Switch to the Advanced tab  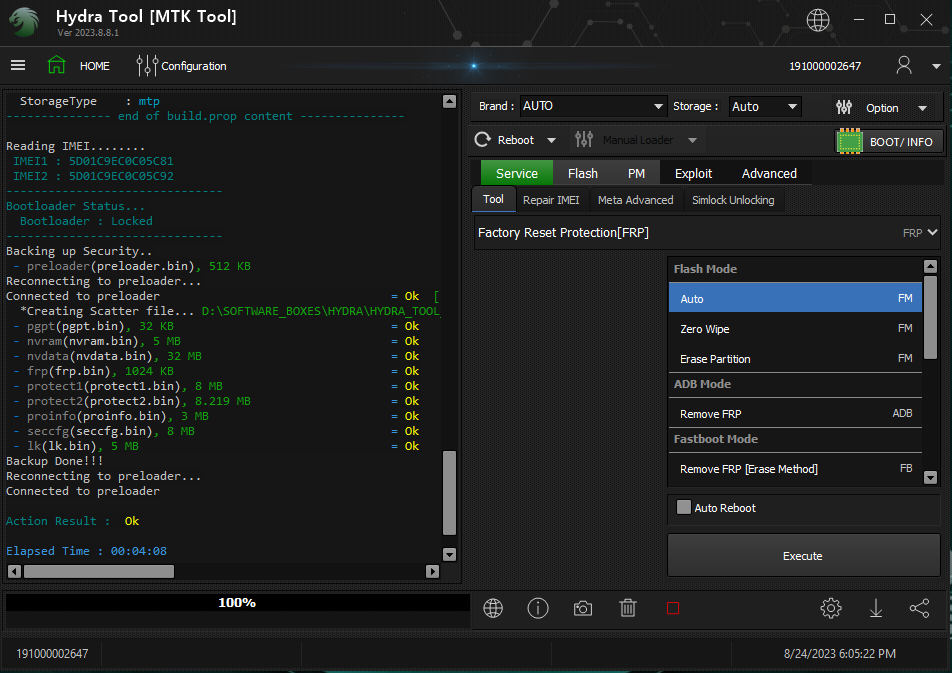pyautogui.click(x=769, y=173)
